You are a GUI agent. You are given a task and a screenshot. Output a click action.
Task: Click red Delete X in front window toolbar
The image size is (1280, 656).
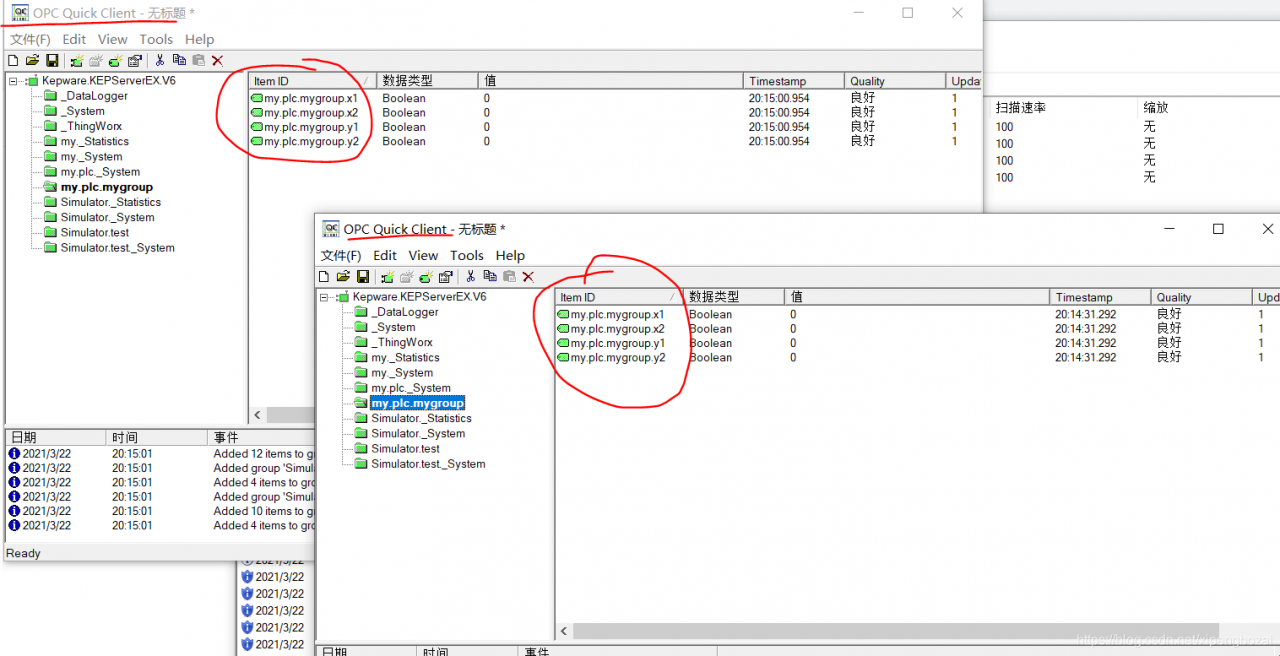[528, 277]
